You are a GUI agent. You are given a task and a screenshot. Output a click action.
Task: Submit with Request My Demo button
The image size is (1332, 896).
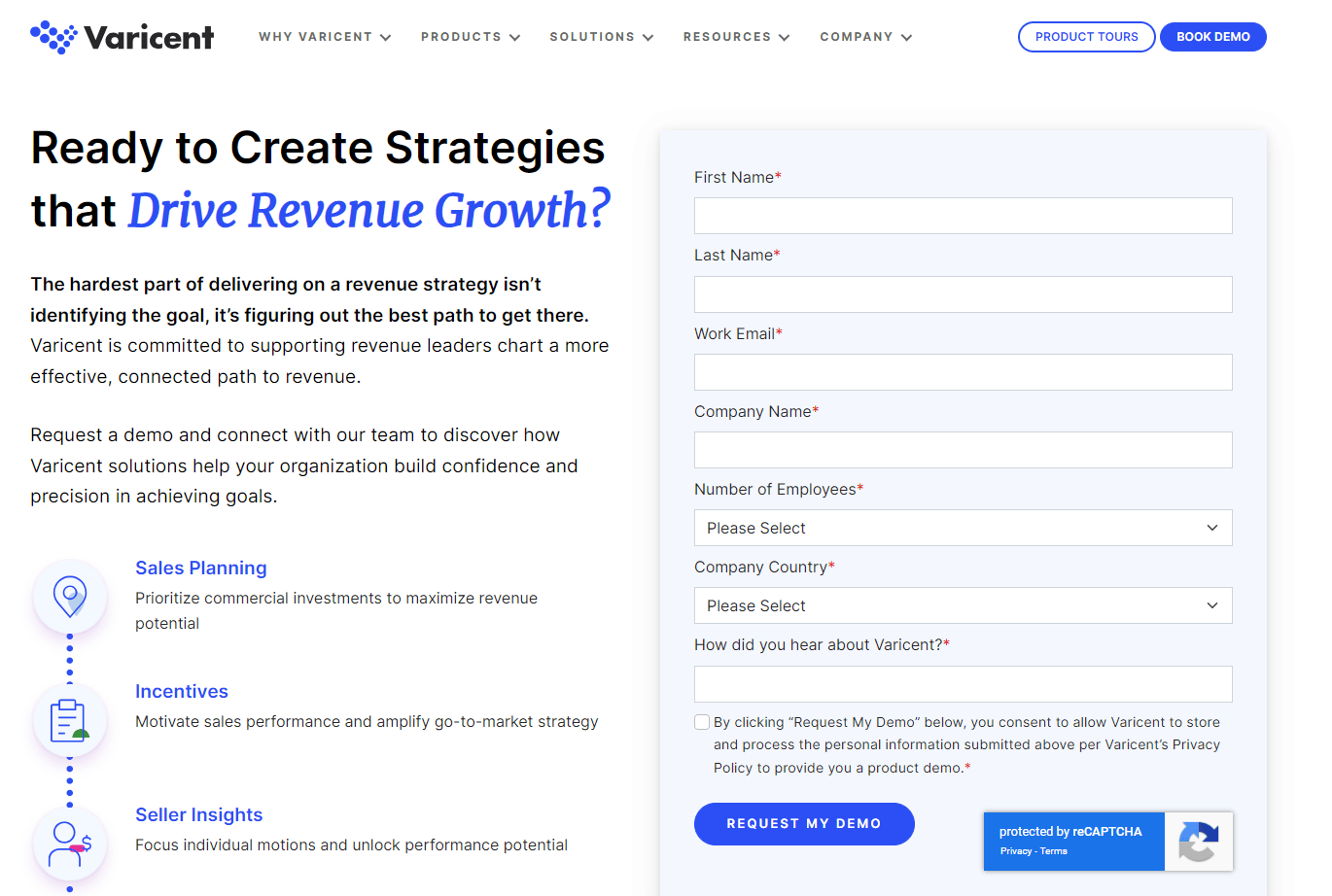pyautogui.click(x=804, y=824)
